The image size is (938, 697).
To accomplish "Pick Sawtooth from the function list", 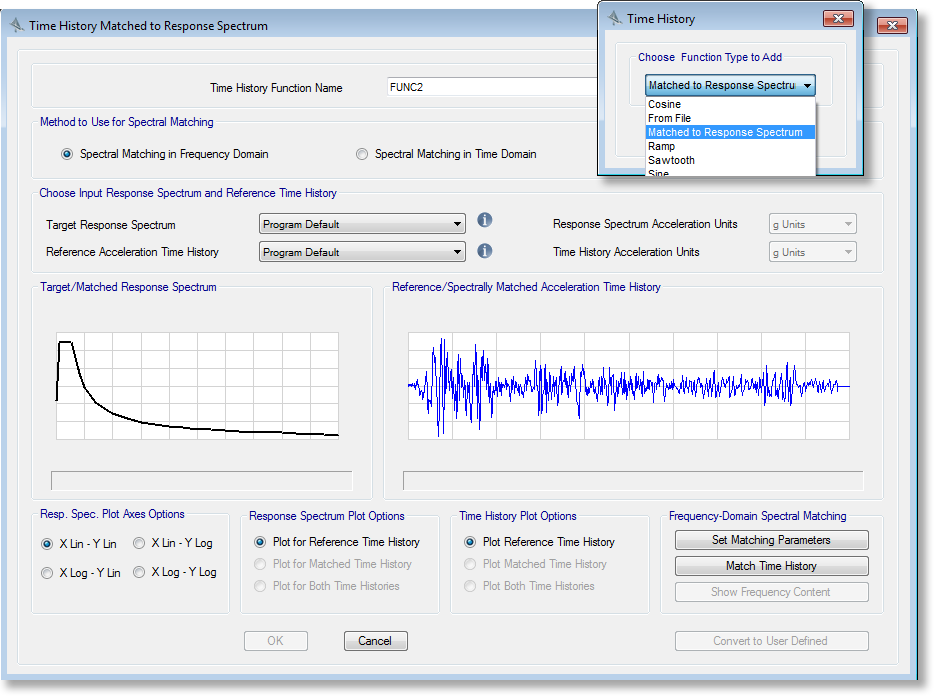I will point(671,160).
